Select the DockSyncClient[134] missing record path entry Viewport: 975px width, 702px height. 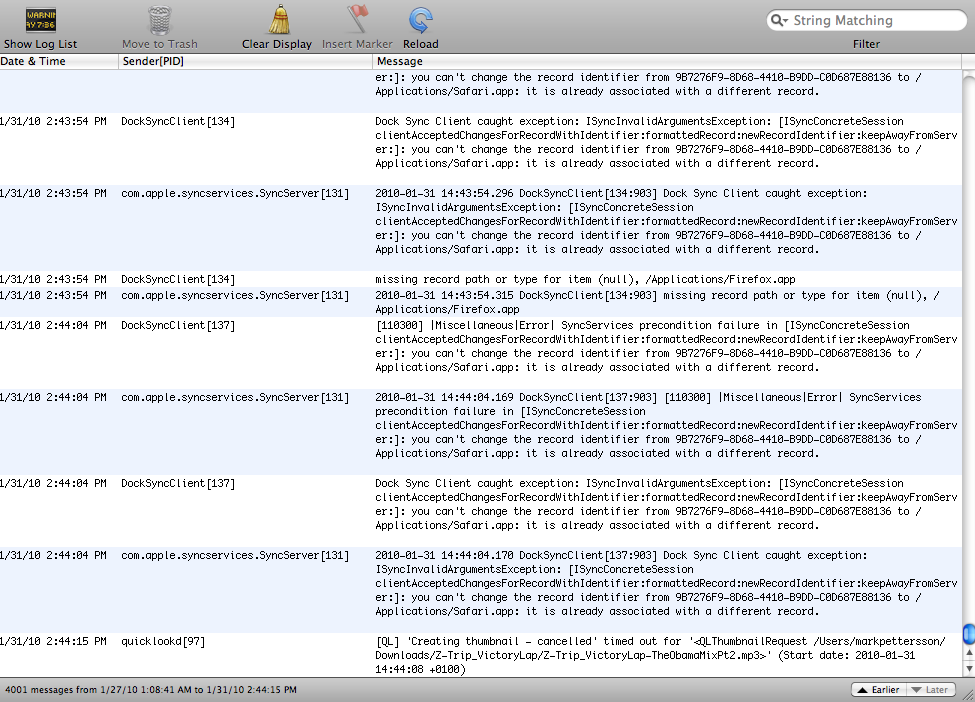tap(481, 279)
